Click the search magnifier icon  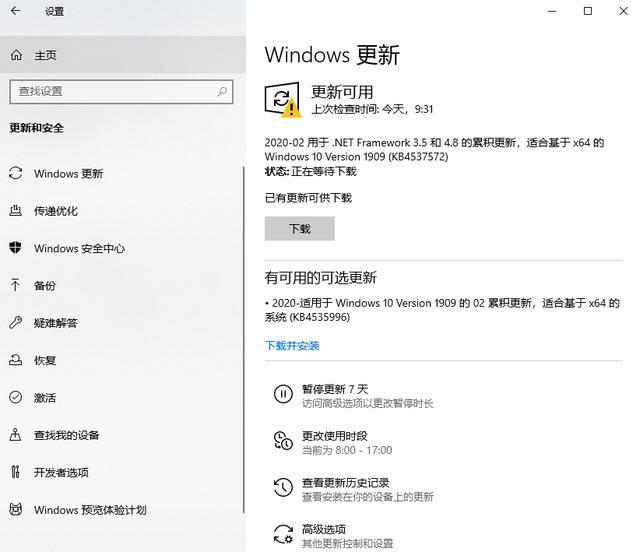[x=222, y=91]
